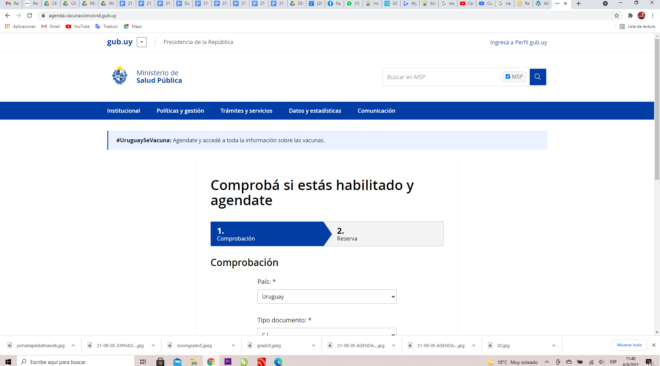Open the notification center icon
Image resolution: width=660 pixels, height=366 pixels.
point(649,362)
